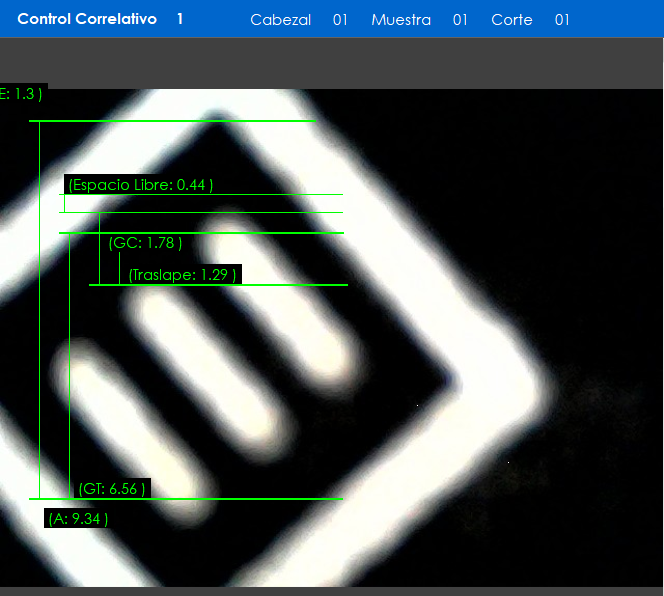Select the Traslape 1.29 measurement label
This screenshot has width=664, height=596.
(x=182, y=274)
